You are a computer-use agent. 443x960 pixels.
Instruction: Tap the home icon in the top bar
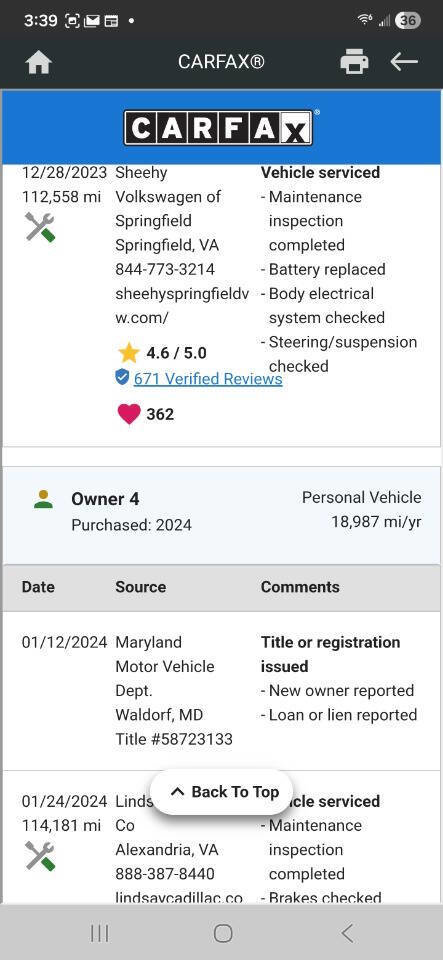(38, 62)
